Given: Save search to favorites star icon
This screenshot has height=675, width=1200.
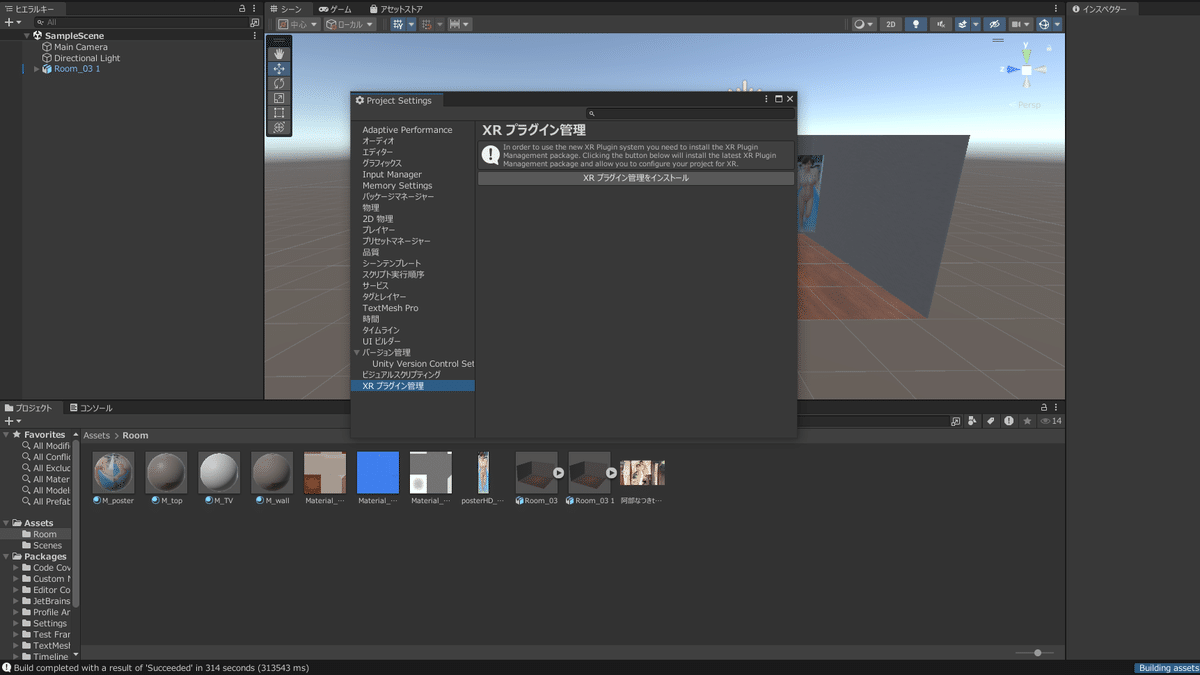Looking at the screenshot, I should coord(1027,422).
